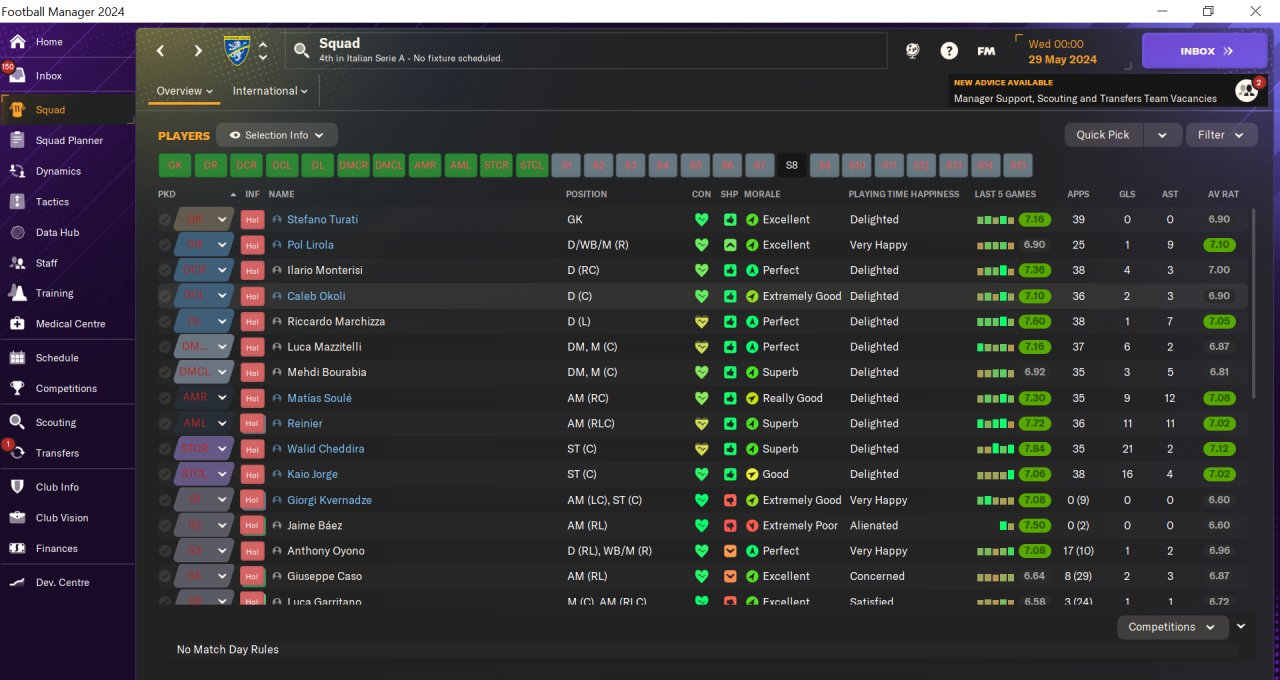Open the FM menu icon

click(x=986, y=51)
